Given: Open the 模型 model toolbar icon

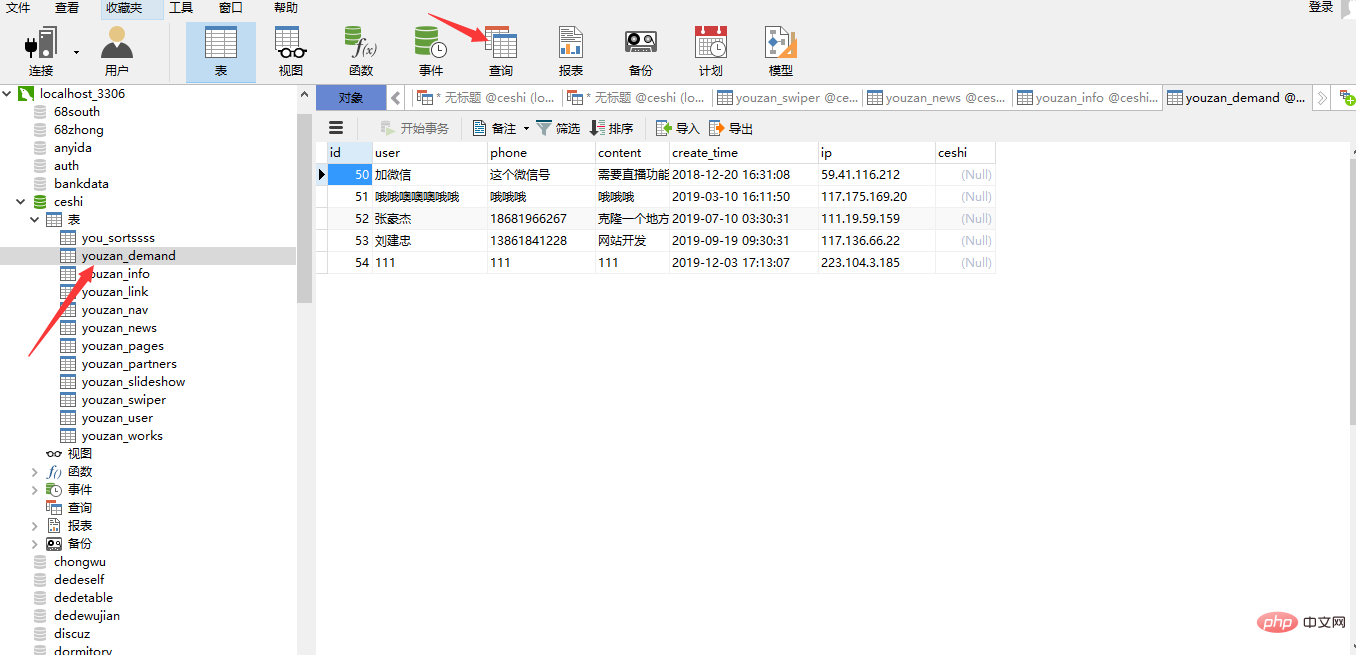Looking at the screenshot, I should click(781, 52).
